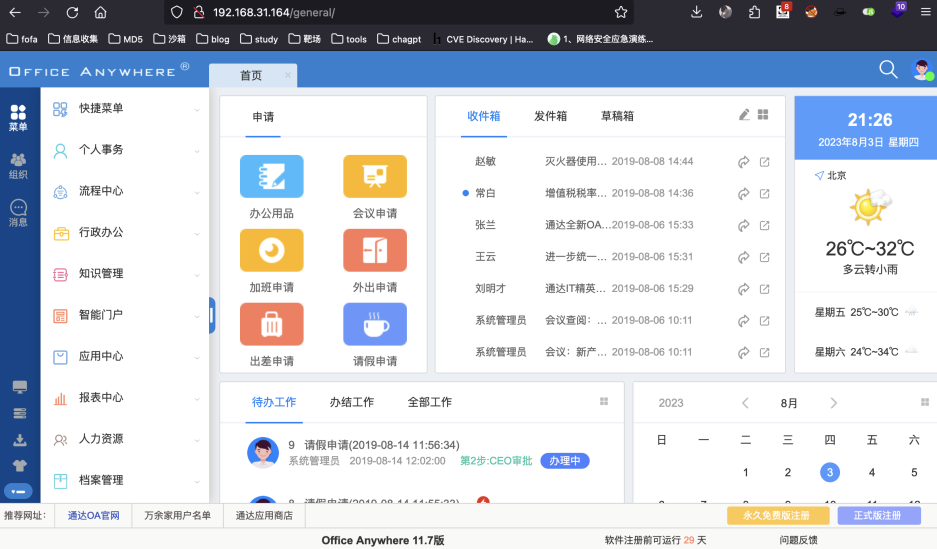This screenshot has height=549, width=937.
Task: Go to next month in calendar
Action: [x=834, y=403]
